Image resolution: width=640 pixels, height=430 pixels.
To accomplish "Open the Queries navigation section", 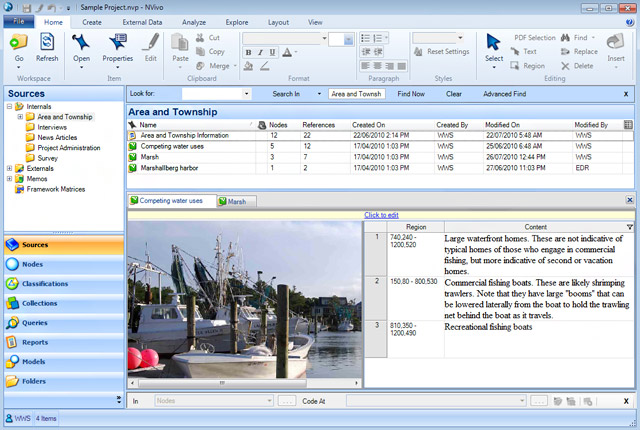I will (64, 323).
